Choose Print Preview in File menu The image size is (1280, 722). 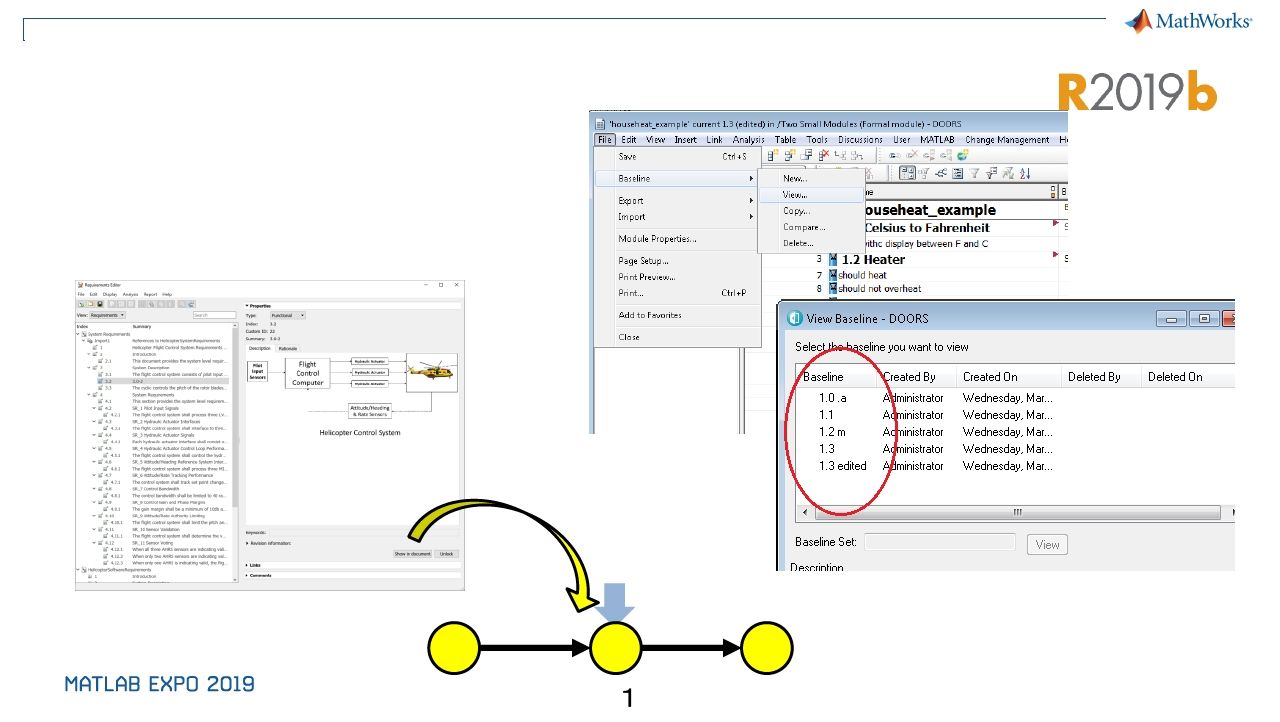coord(677,277)
